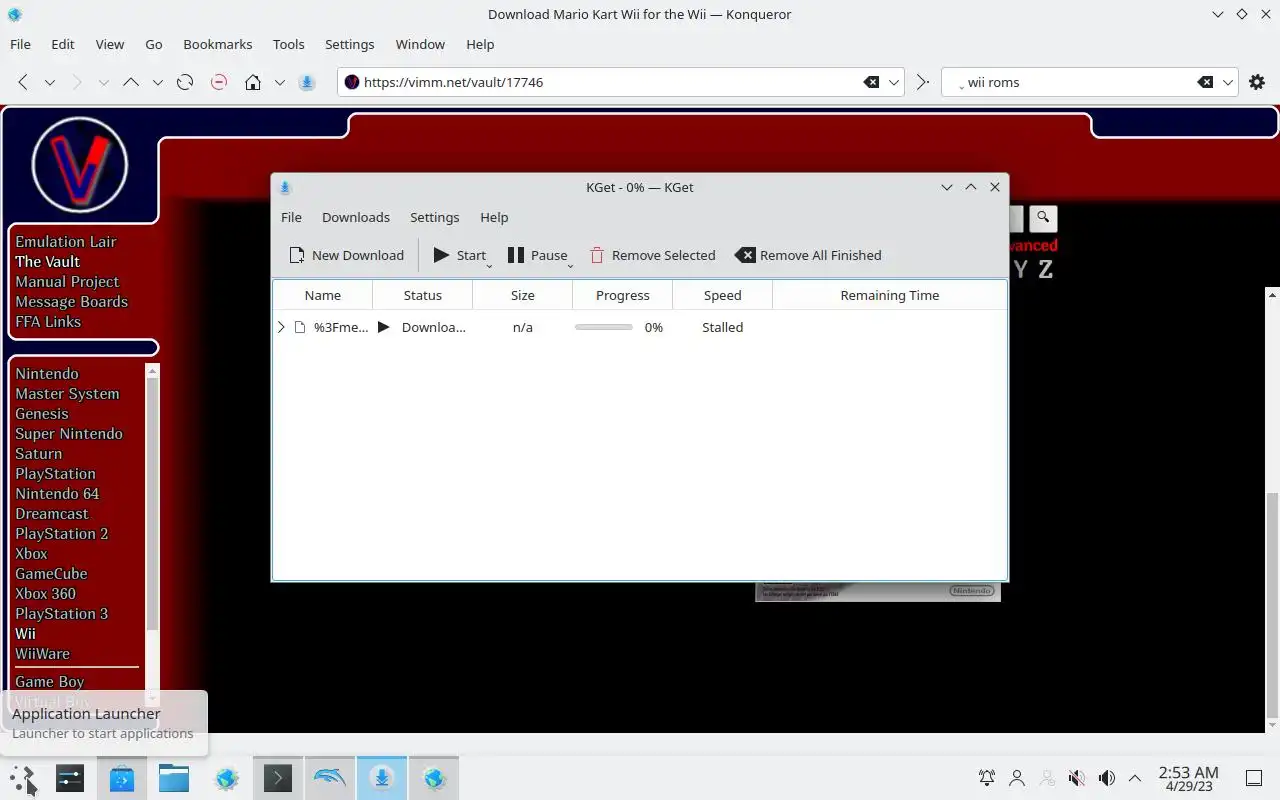Sort by the Size column header
Screen dimensions: 1280x800
tap(523, 295)
